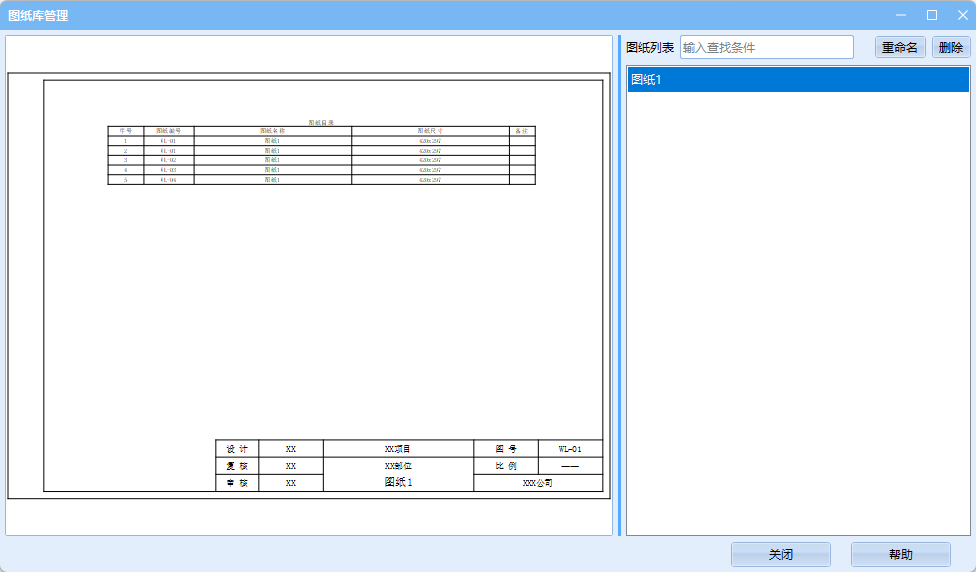The height and width of the screenshot is (572, 976).
Task: Click the 比例 cell in title block
Action: point(506,466)
